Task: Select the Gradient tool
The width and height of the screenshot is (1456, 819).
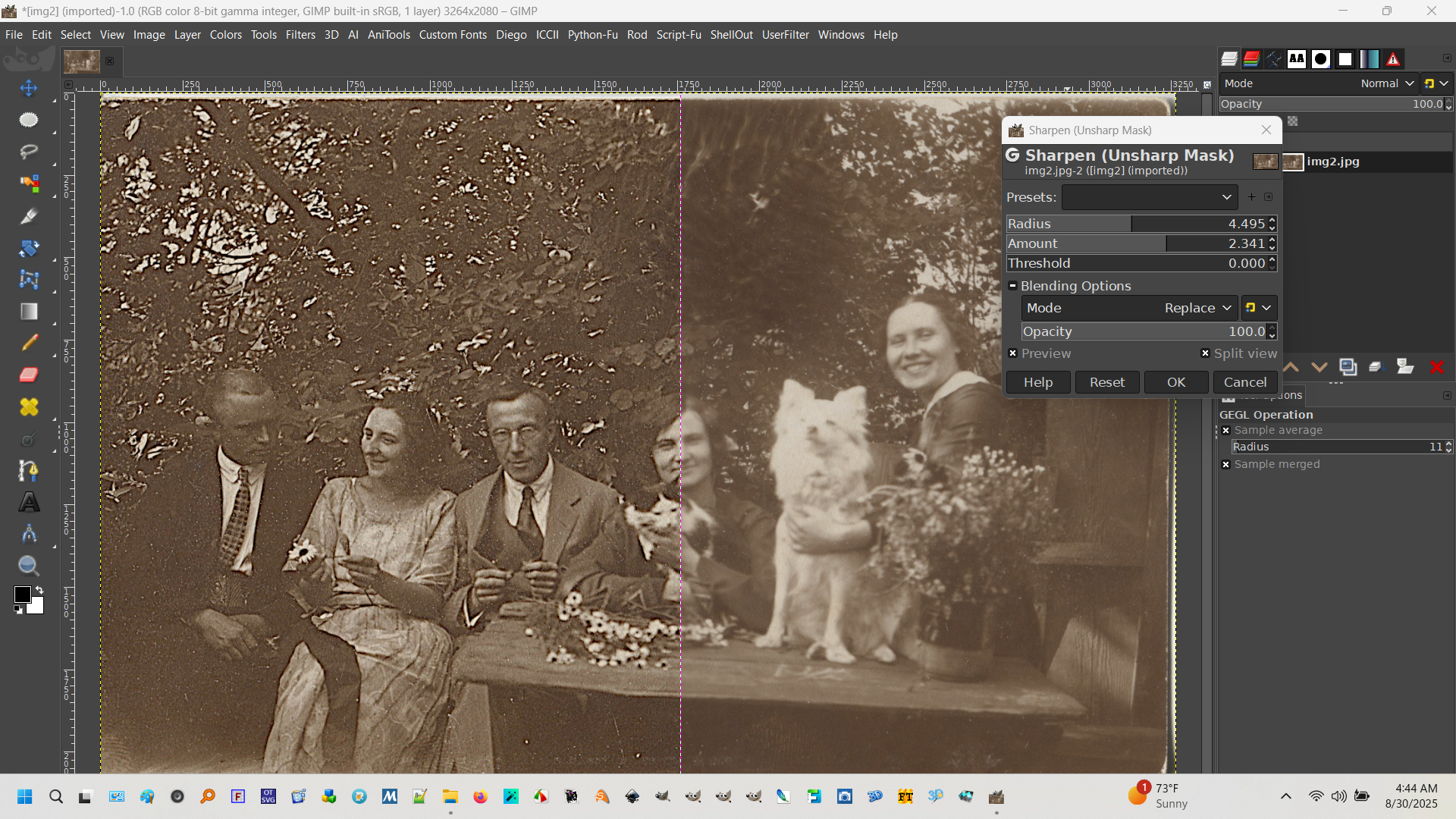Action: point(29,312)
